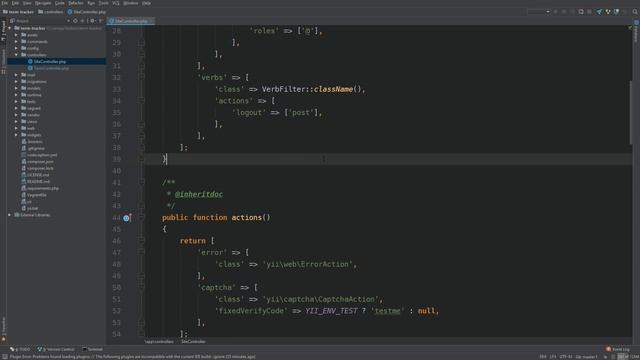Image resolution: width=640 pixels, height=360 pixels.
Task: Toggle the Database side tab on right edge
Action: tap(636, 31)
